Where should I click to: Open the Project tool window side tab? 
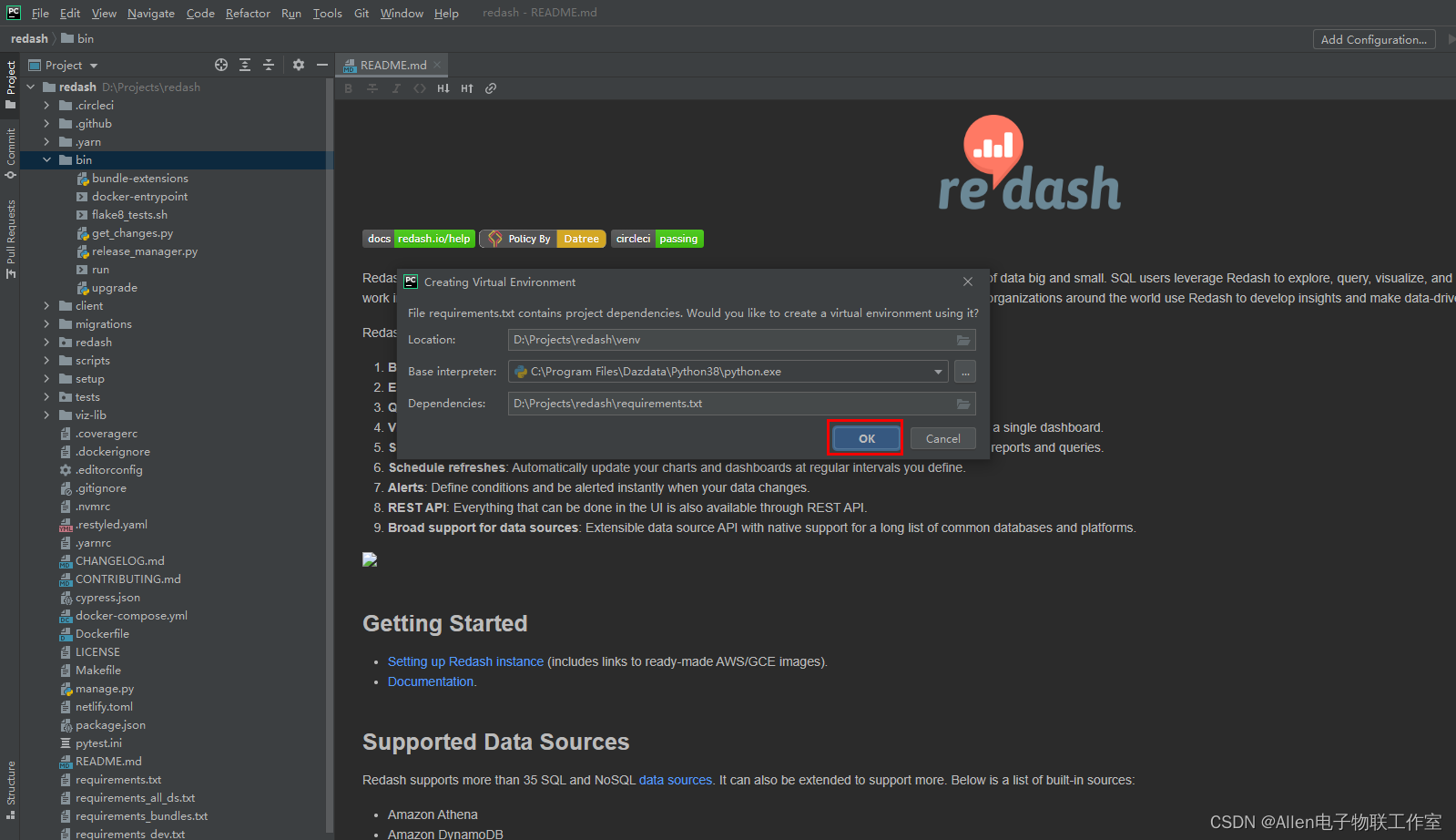click(10, 85)
